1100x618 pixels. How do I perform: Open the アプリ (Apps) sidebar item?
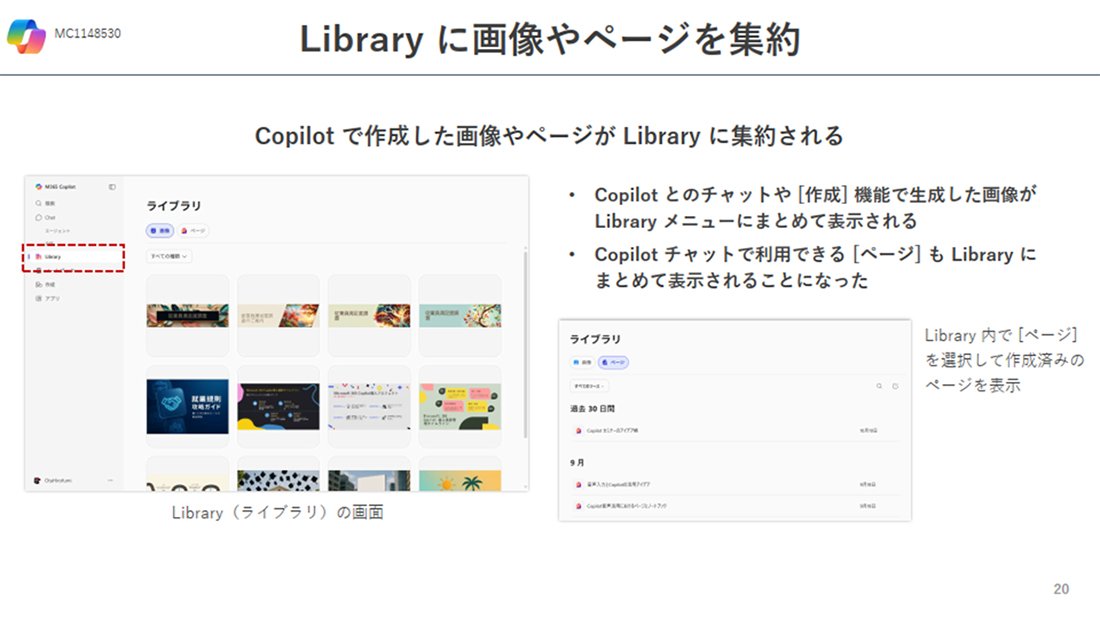pyautogui.click(x=47, y=299)
